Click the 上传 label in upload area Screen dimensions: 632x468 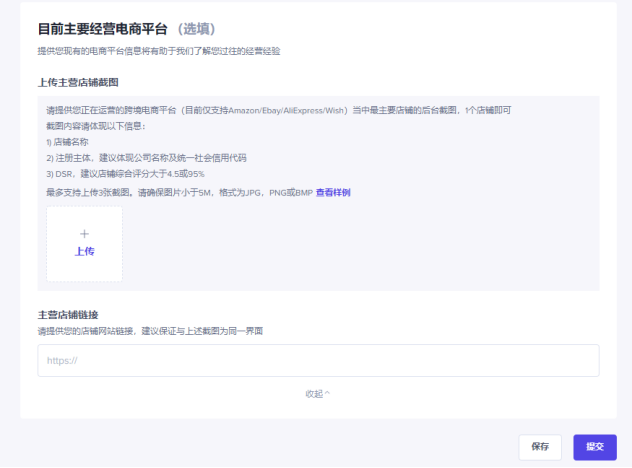point(84,251)
